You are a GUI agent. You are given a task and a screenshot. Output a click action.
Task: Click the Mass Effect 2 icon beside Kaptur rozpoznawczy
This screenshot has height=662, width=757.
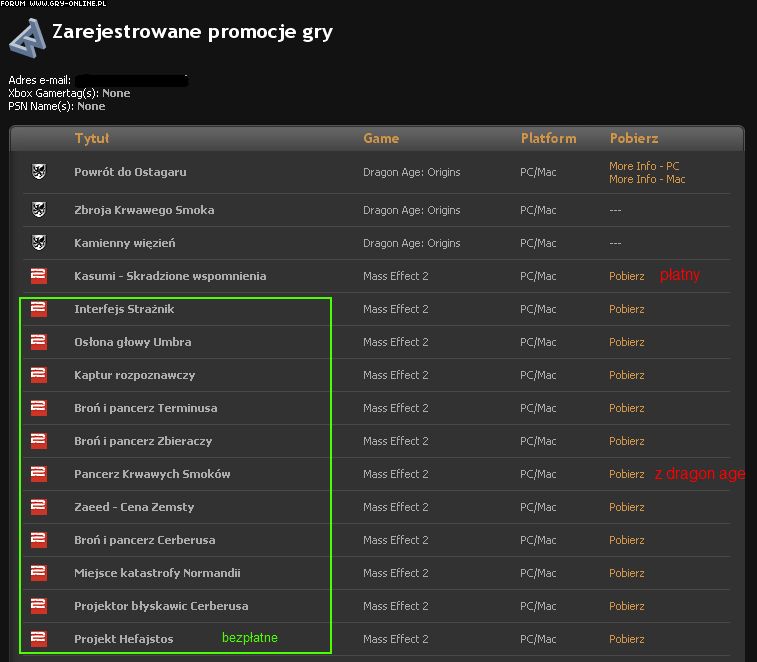(x=39, y=374)
